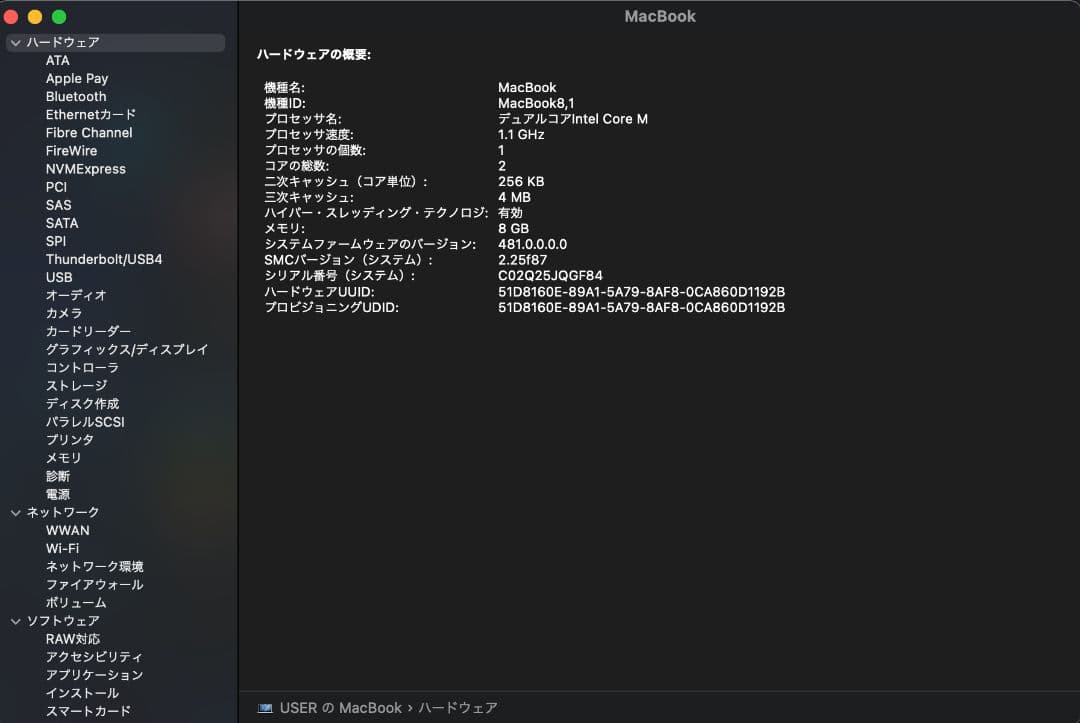Click the プロビジョニングUDID value
This screenshot has height=723, width=1080.
tap(641, 307)
